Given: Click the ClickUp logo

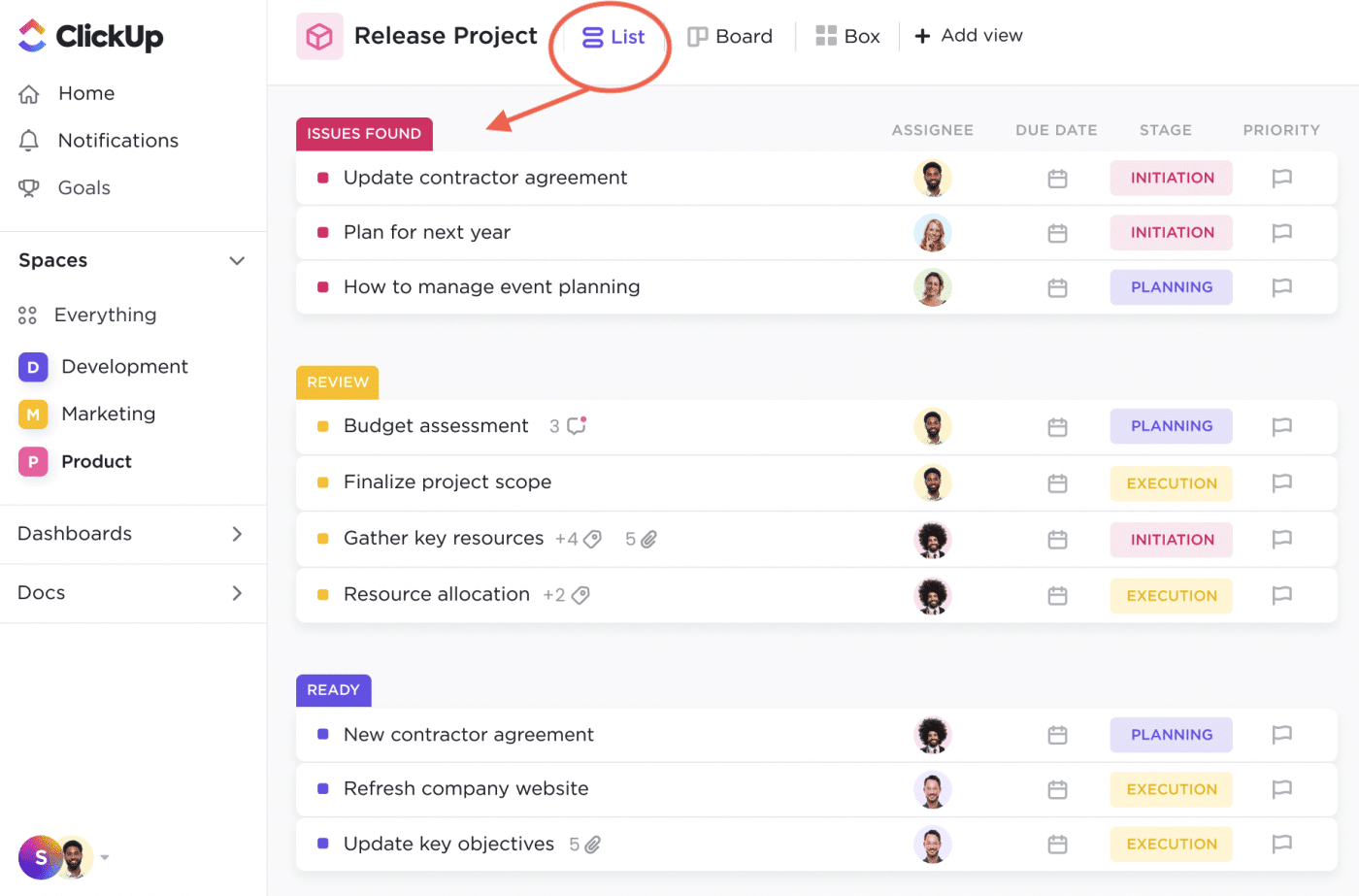Looking at the screenshot, I should tap(90, 36).
